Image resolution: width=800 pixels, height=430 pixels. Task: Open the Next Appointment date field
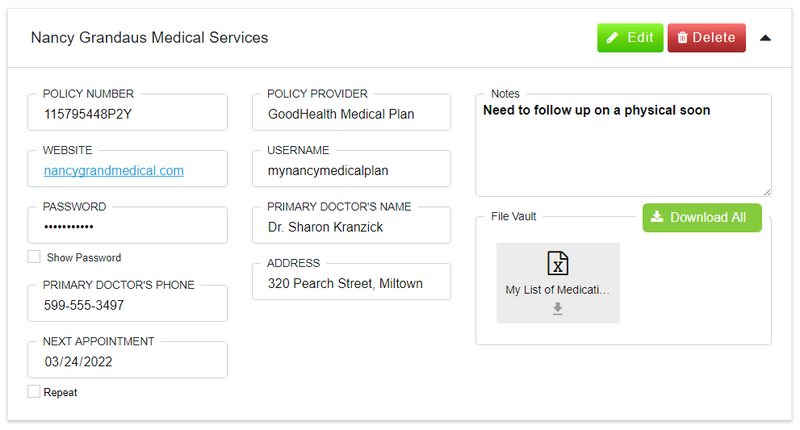[128, 360]
